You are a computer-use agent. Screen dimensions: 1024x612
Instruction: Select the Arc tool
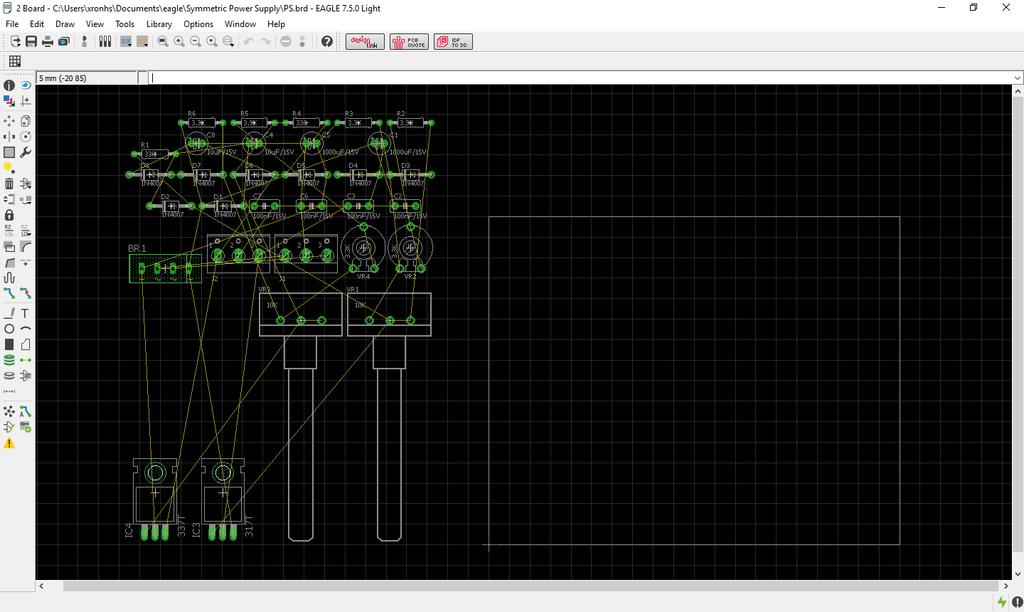pos(25,329)
